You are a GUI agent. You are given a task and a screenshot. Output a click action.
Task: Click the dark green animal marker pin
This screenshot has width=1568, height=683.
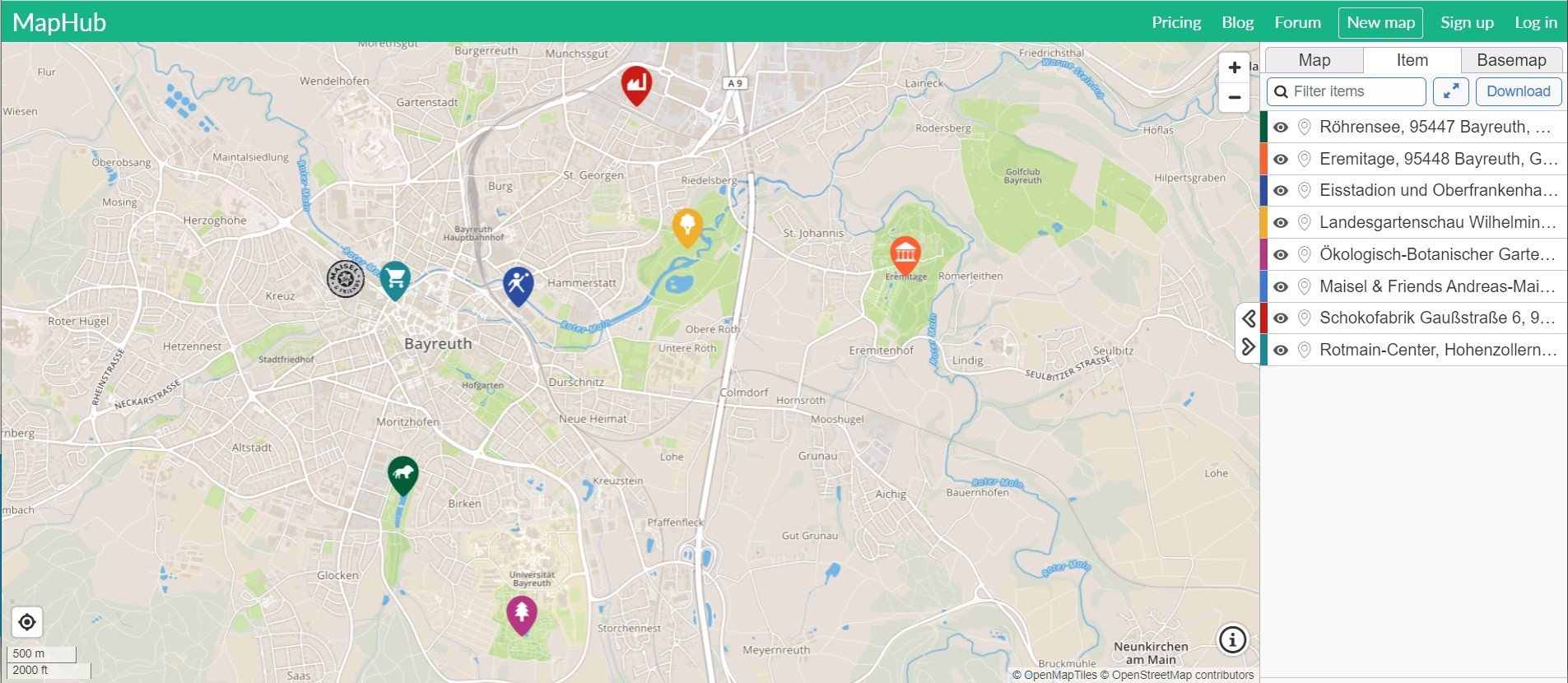pyautogui.click(x=402, y=476)
